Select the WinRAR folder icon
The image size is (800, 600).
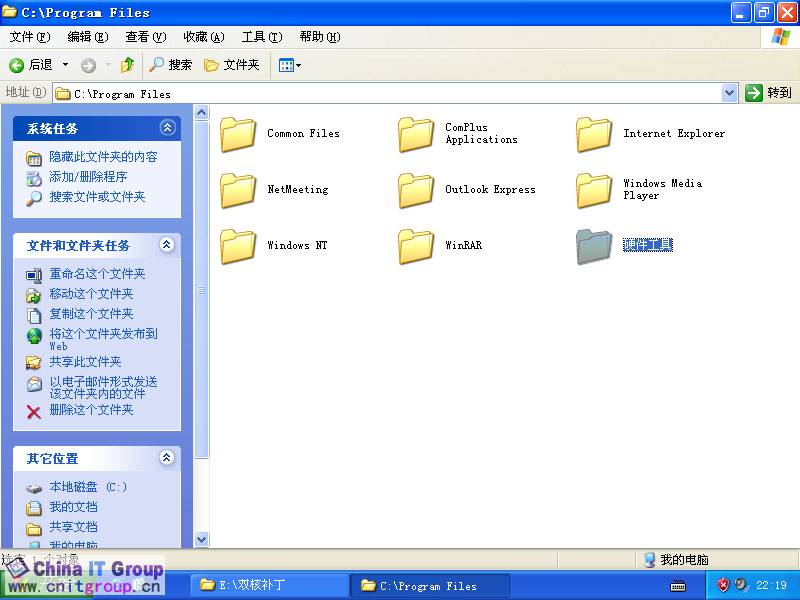pos(416,246)
